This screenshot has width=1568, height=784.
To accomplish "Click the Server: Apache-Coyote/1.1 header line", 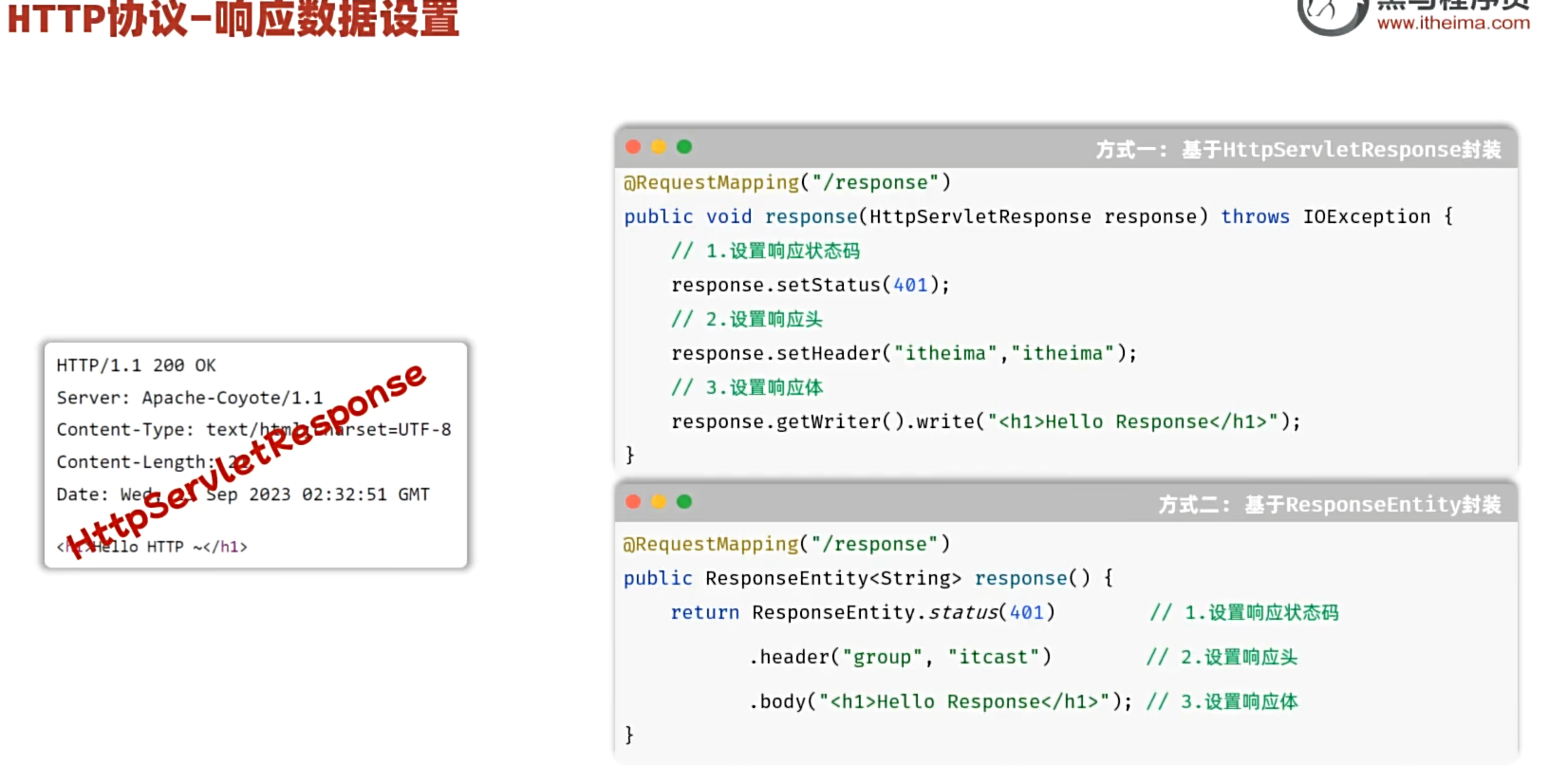I will (x=190, y=398).
